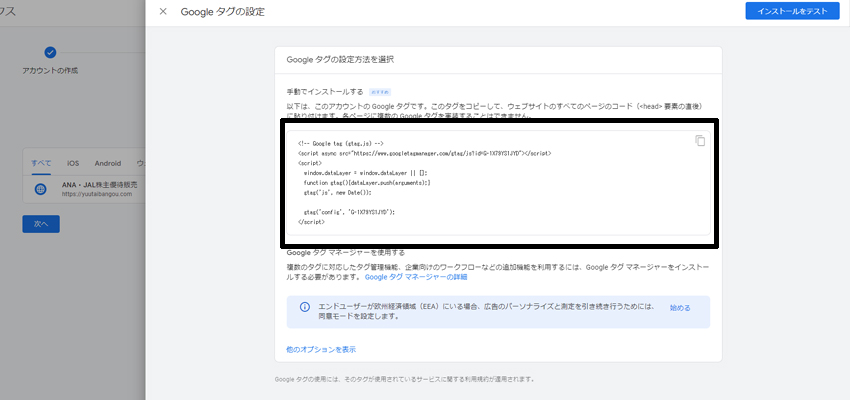The height and width of the screenshot is (400, 850).
Task: Click the Google タグ マネージャーを使用する heading
Action: coord(345,253)
